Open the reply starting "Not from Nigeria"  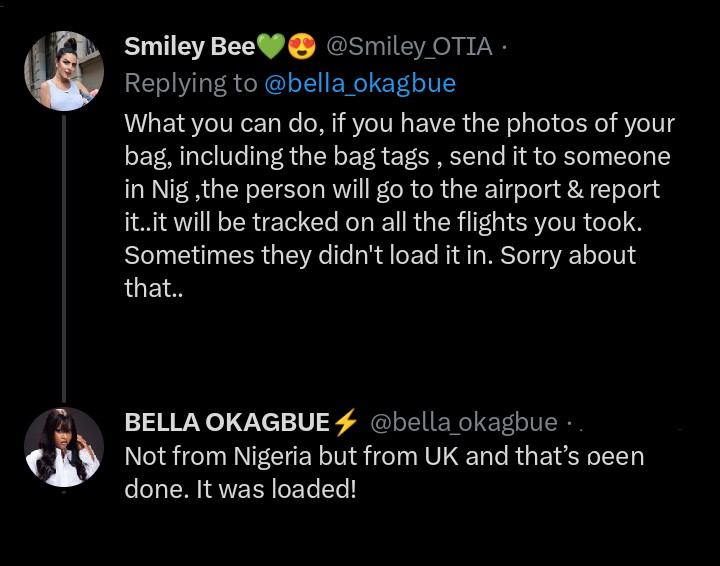point(384,474)
